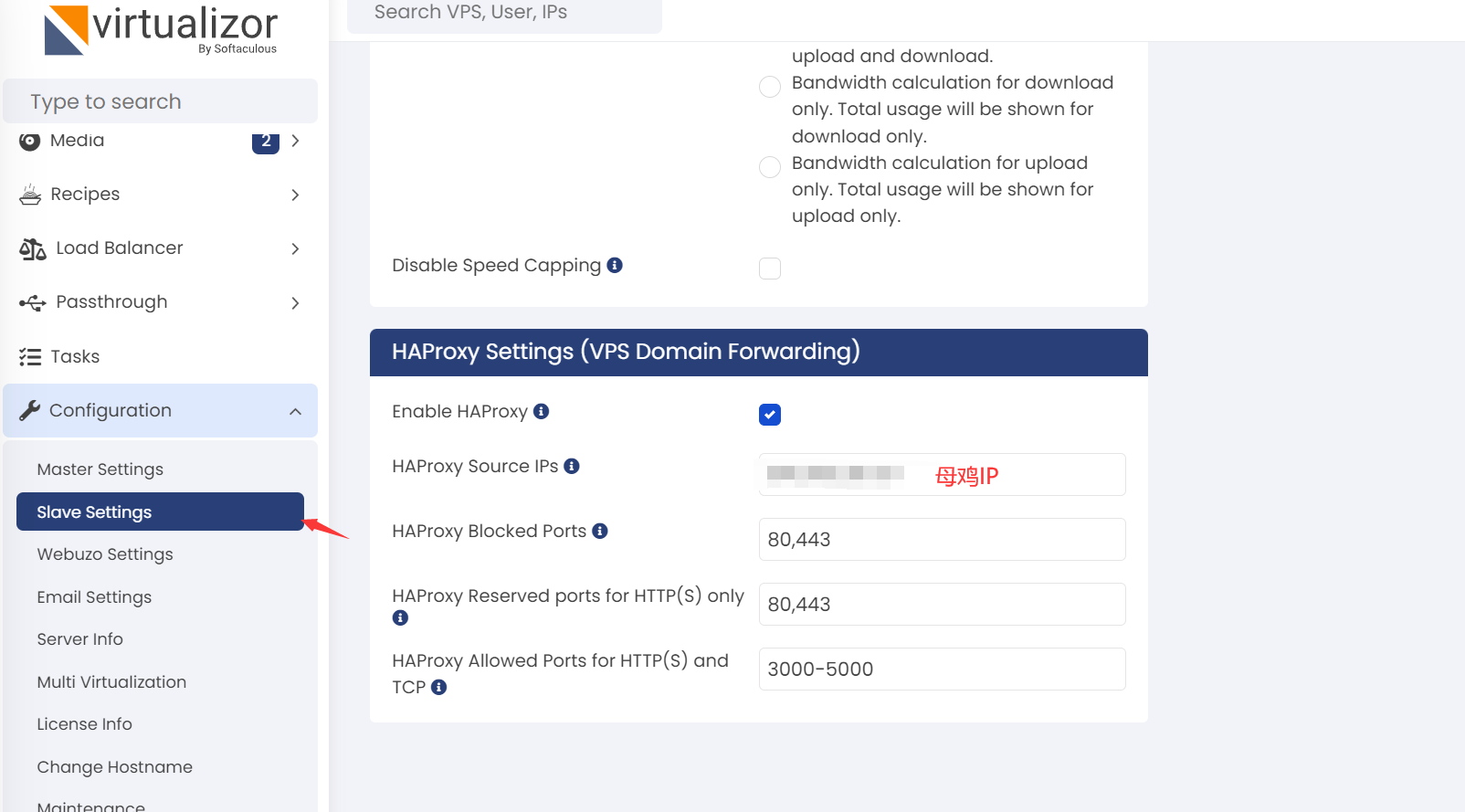
Task: Click the HAProxy Allowed Ports field
Action: point(942,670)
